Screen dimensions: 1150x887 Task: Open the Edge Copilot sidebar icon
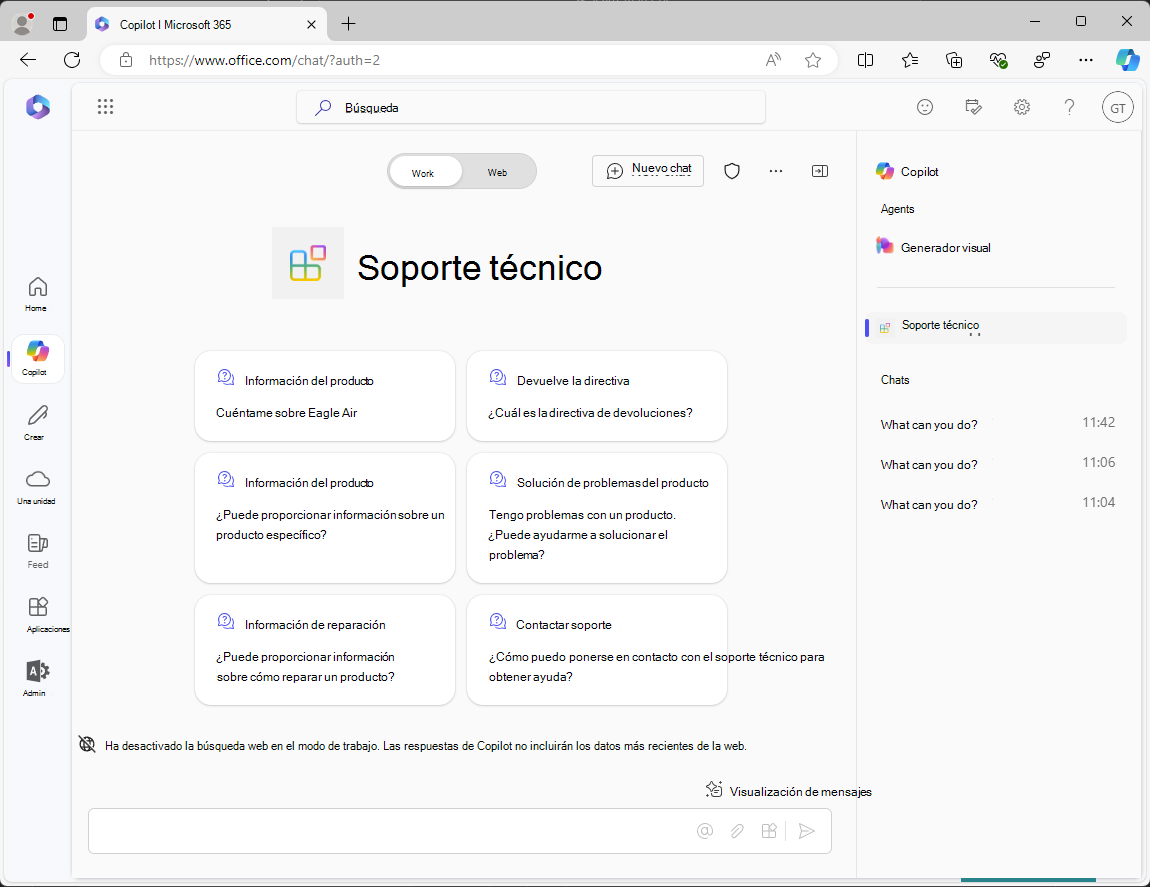click(x=1127, y=60)
